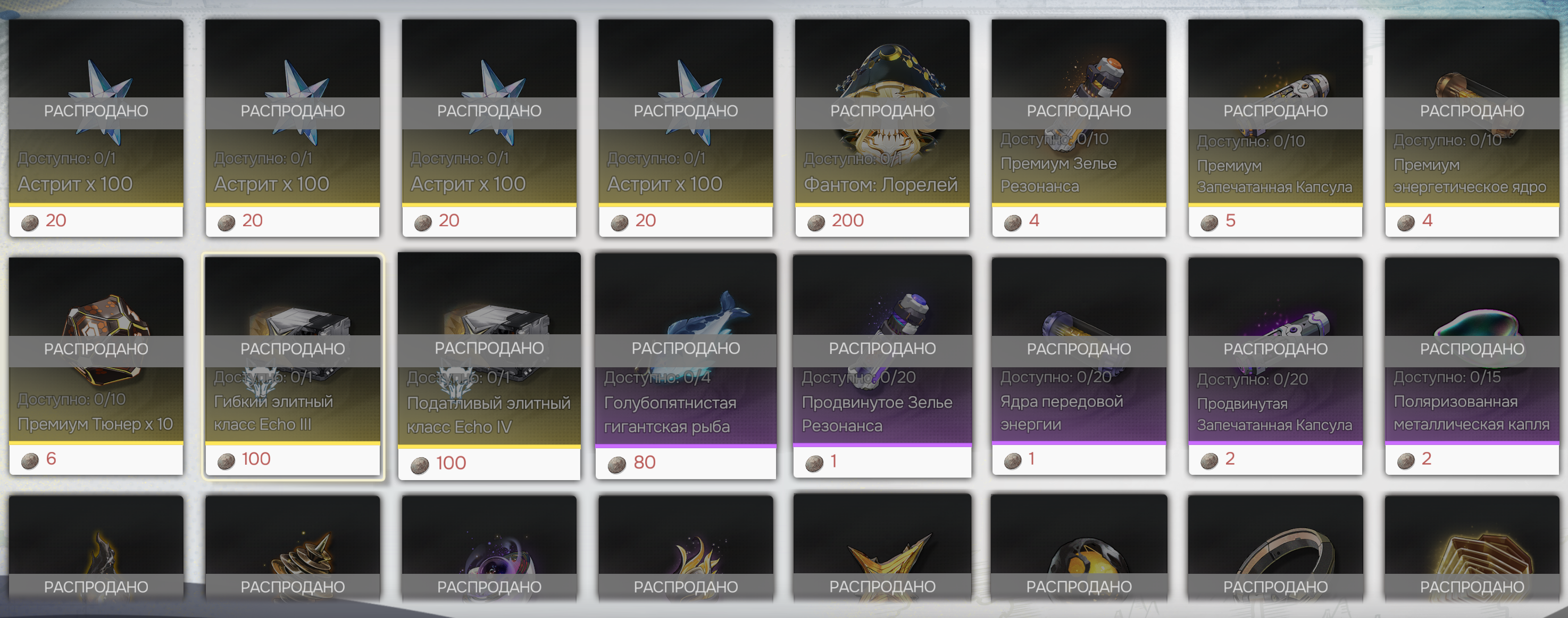Open Податливый элитный класс Echo IV card
Viewport: 1568px width, 618px height.
click(489, 366)
